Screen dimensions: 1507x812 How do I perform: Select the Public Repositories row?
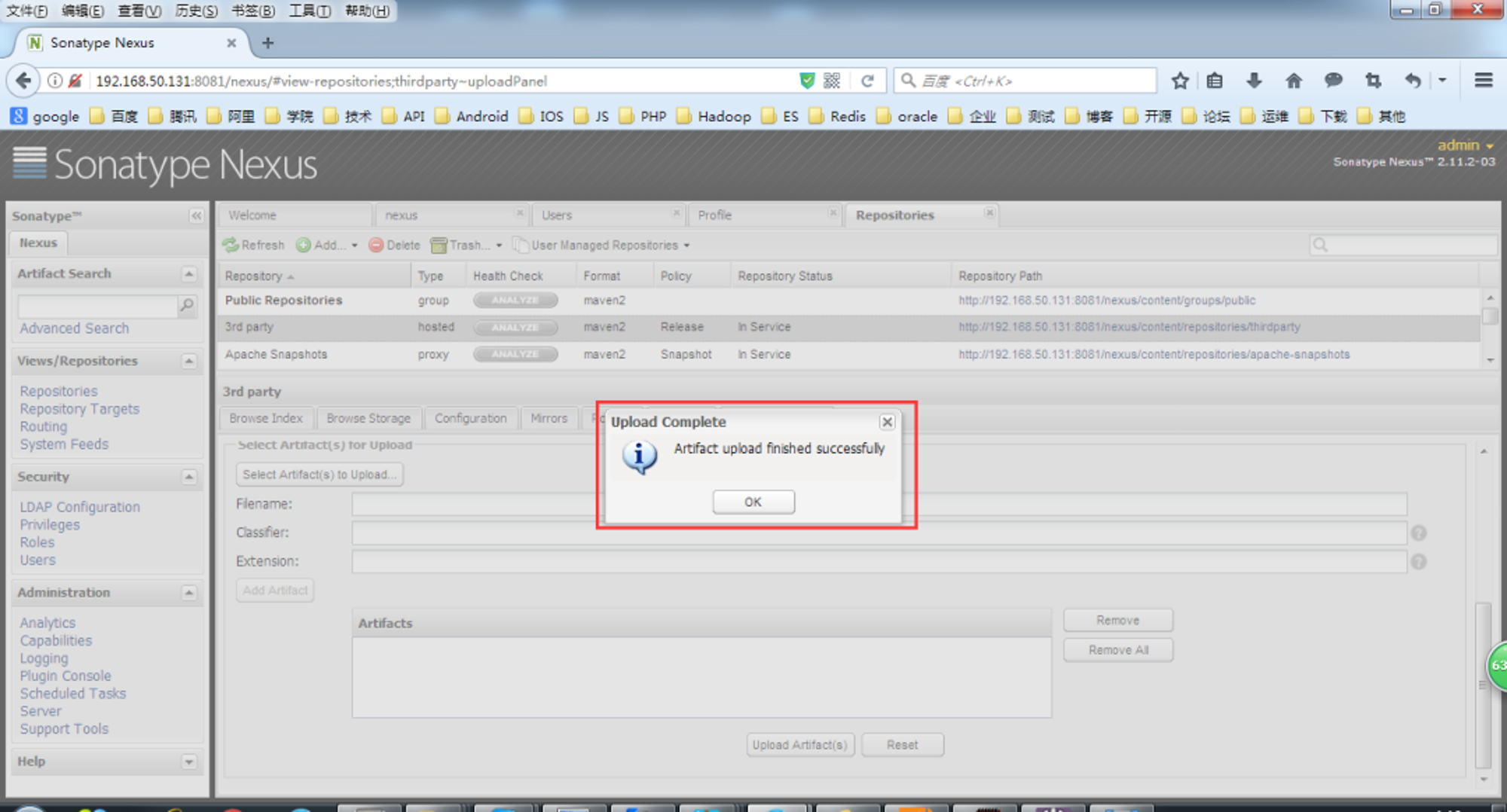[x=849, y=301]
